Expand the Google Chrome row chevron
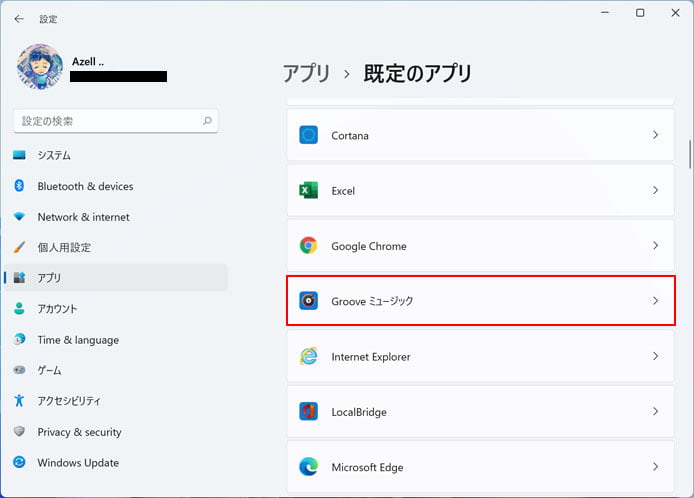Viewport: 694px width, 498px height. [655, 245]
